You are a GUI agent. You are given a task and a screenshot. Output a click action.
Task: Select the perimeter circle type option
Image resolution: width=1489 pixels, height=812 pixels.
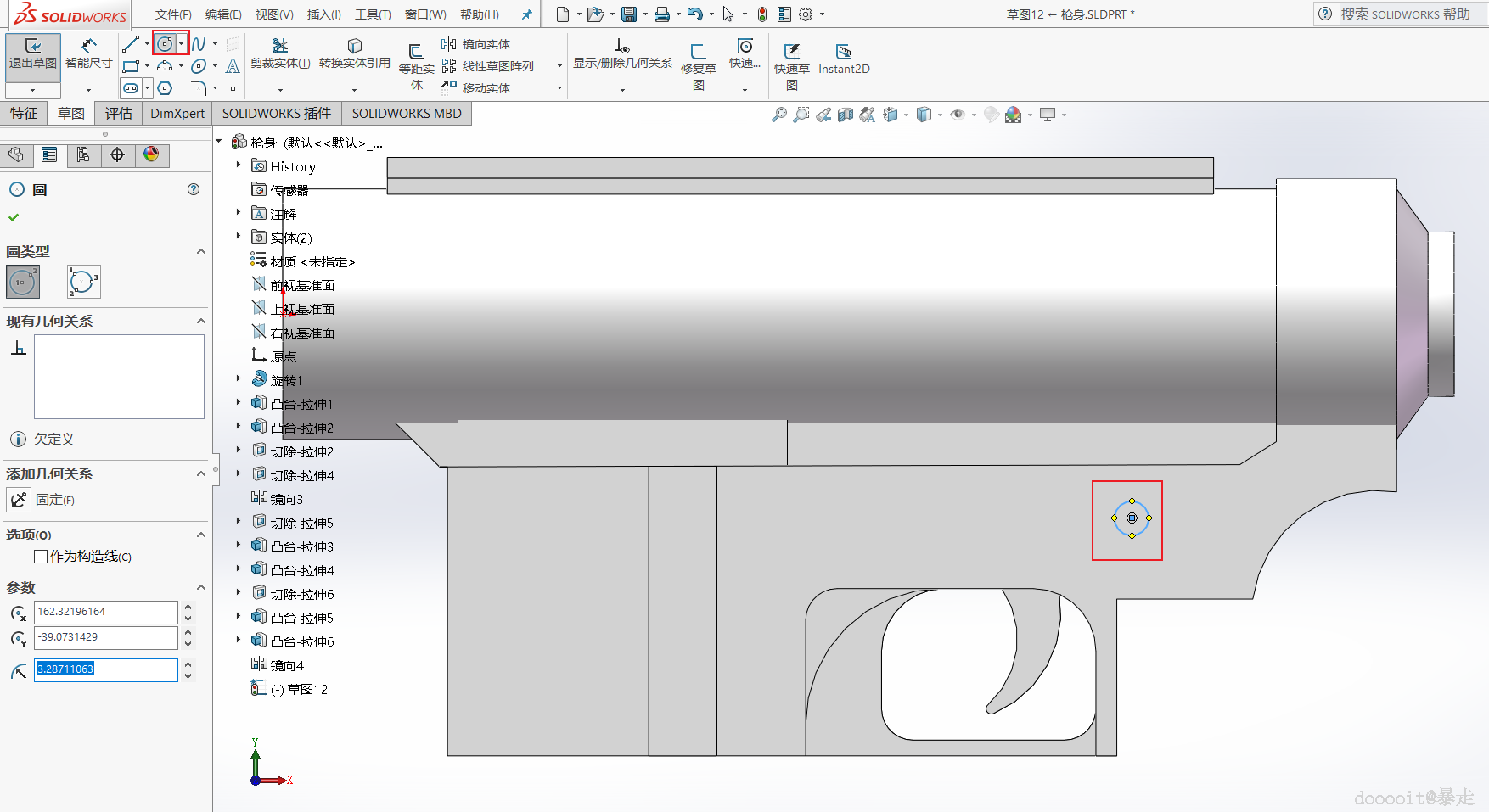click(83, 282)
